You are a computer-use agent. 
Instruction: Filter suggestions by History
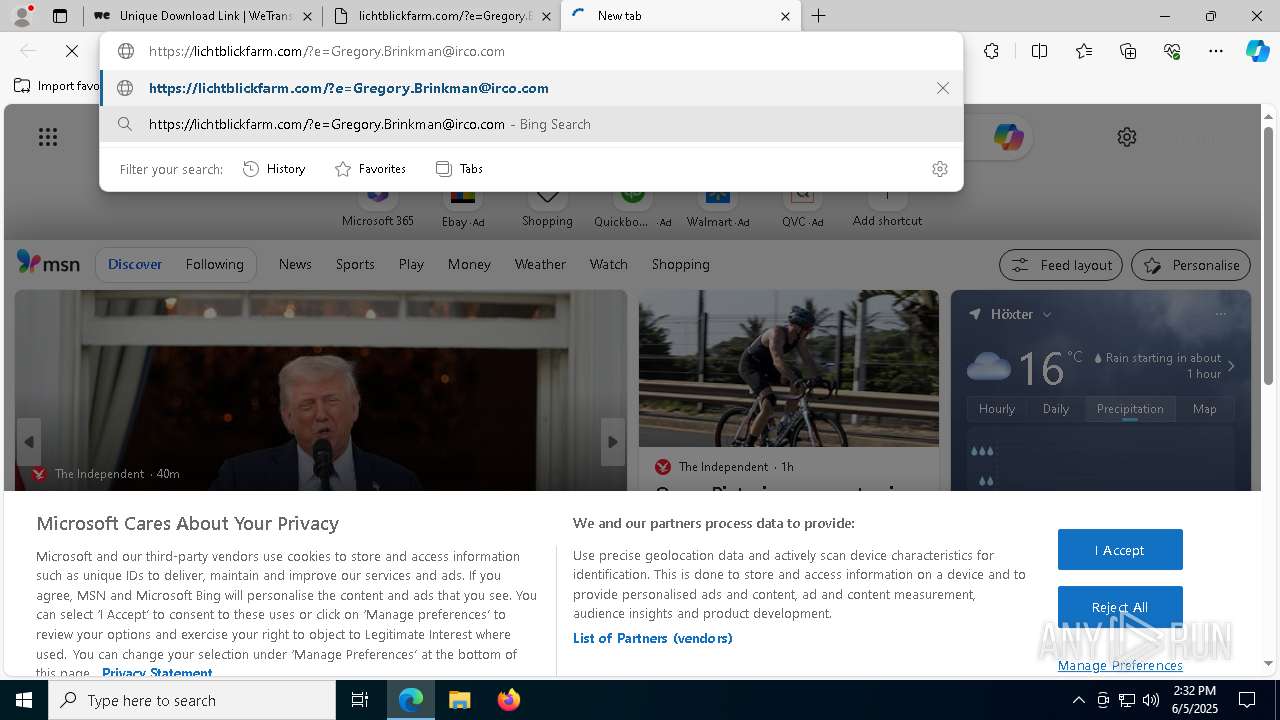pyautogui.click(x=274, y=169)
